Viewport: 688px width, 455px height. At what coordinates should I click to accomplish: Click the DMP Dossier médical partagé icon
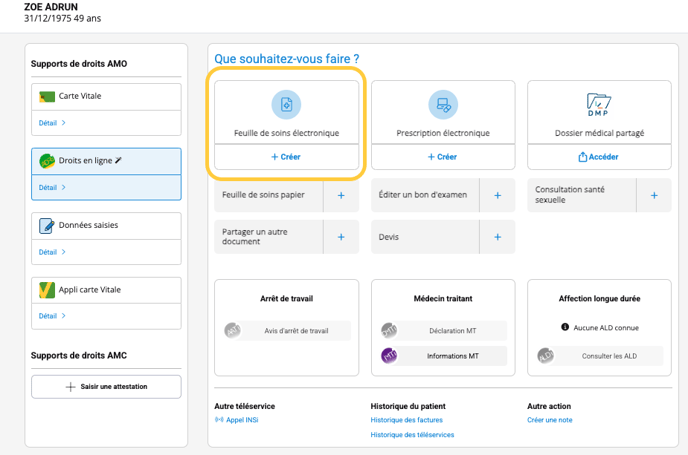(x=599, y=103)
